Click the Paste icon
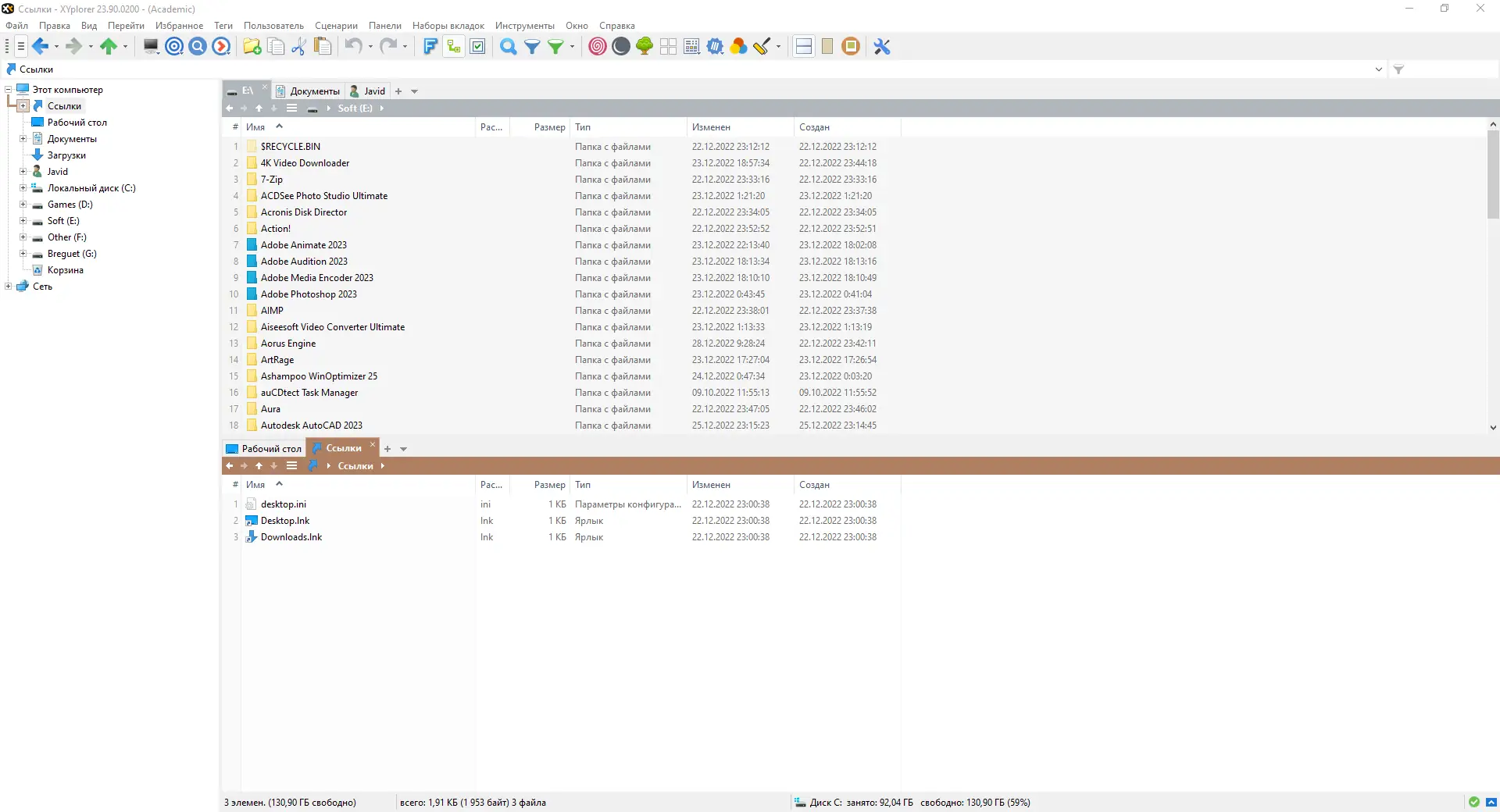1500x812 pixels. pos(321,46)
